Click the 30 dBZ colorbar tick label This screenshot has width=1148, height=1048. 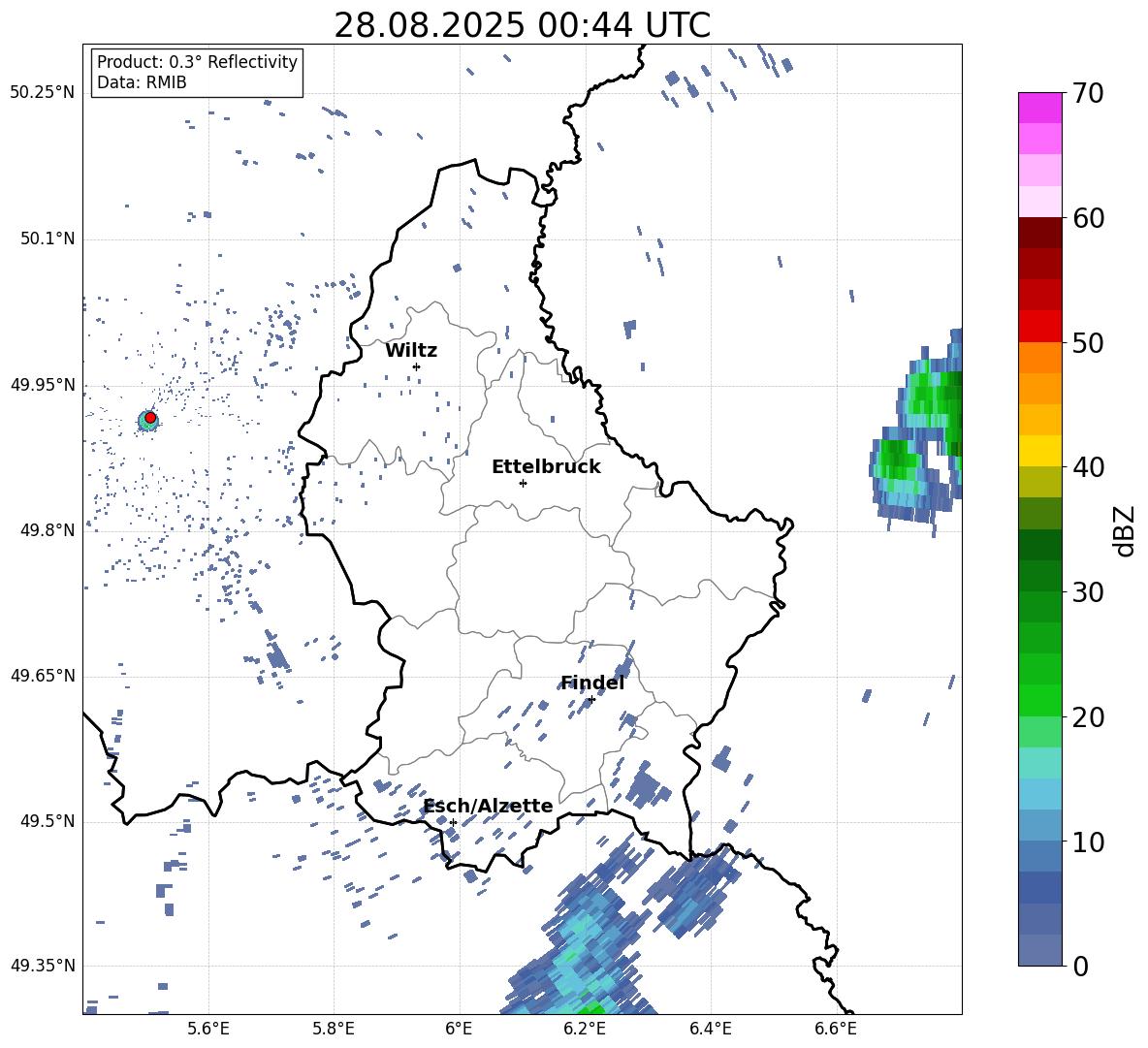[x=1088, y=592]
